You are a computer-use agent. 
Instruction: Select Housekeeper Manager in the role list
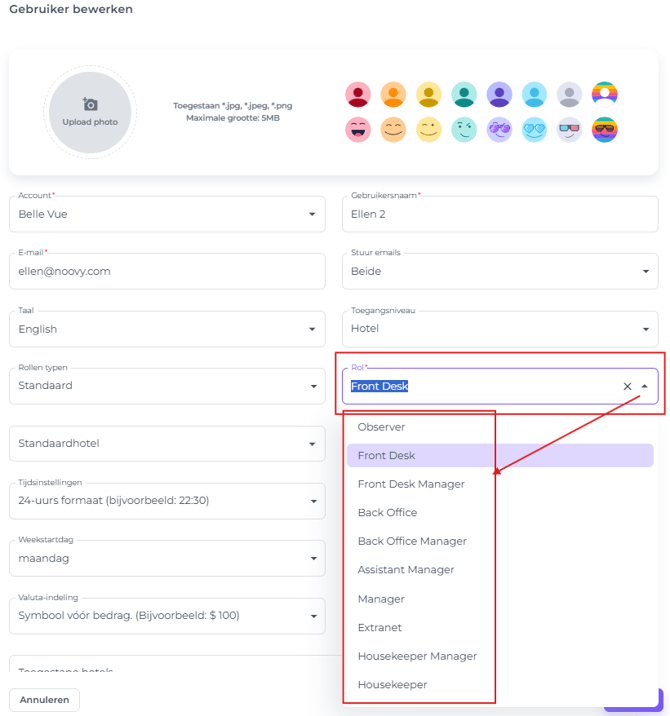coord(417,656)
